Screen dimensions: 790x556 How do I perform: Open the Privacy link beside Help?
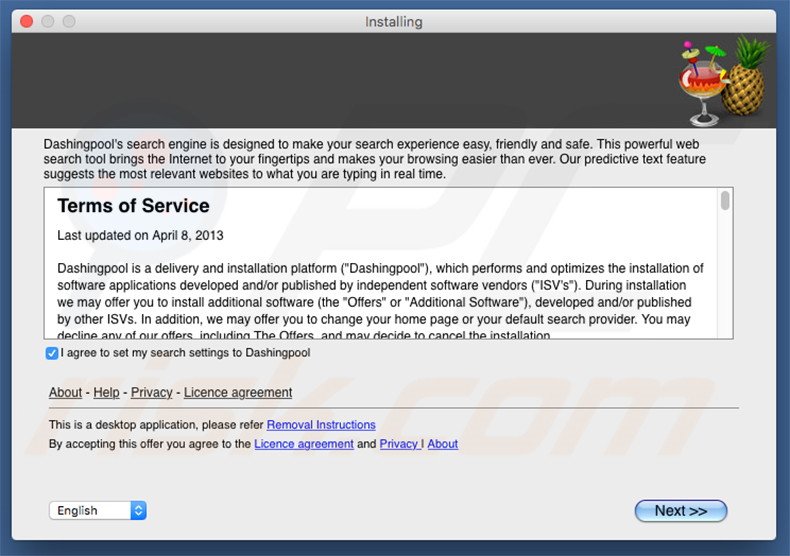pos(152,392)
